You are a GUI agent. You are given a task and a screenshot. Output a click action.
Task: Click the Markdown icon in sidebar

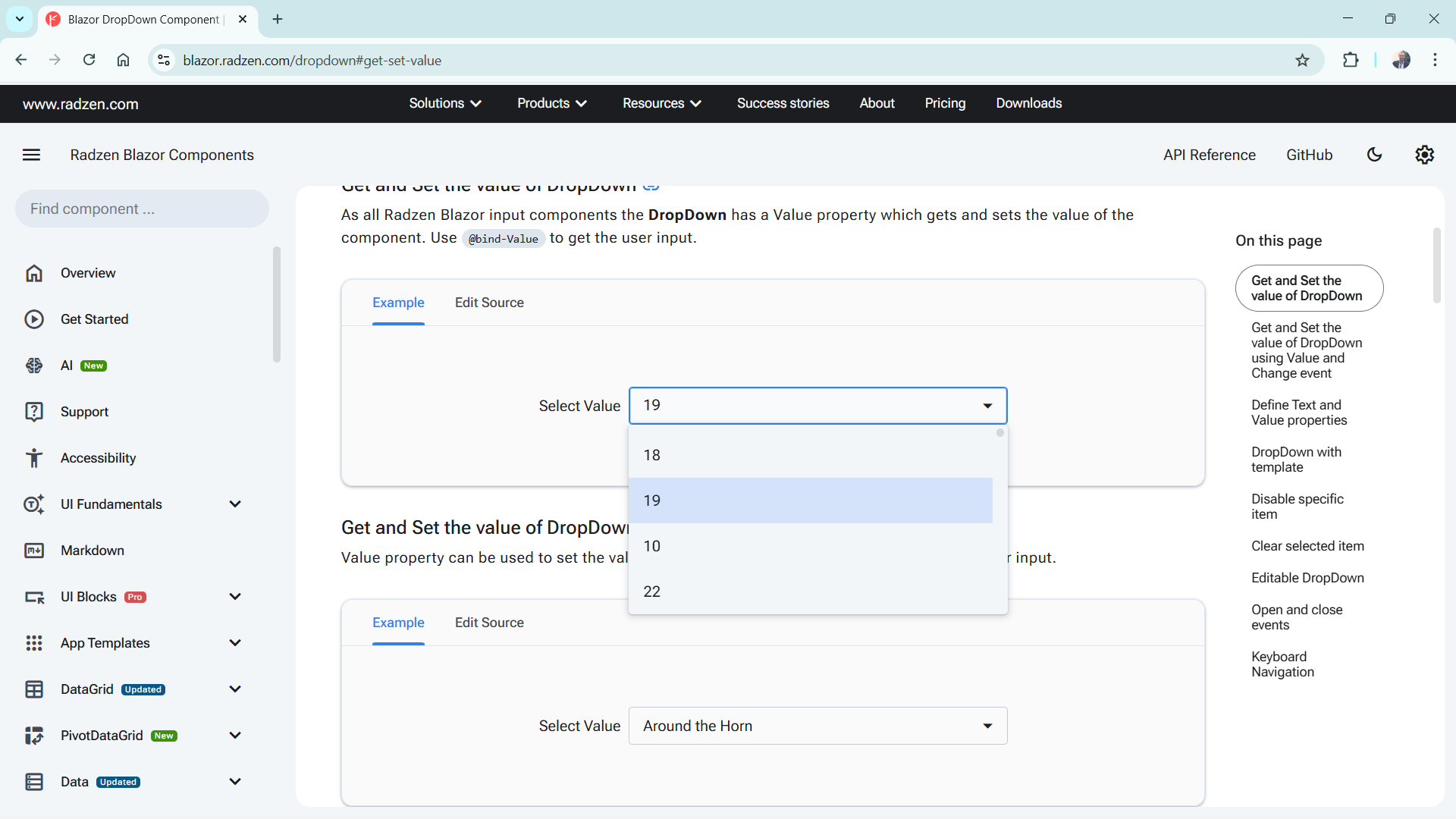[34, 551]
